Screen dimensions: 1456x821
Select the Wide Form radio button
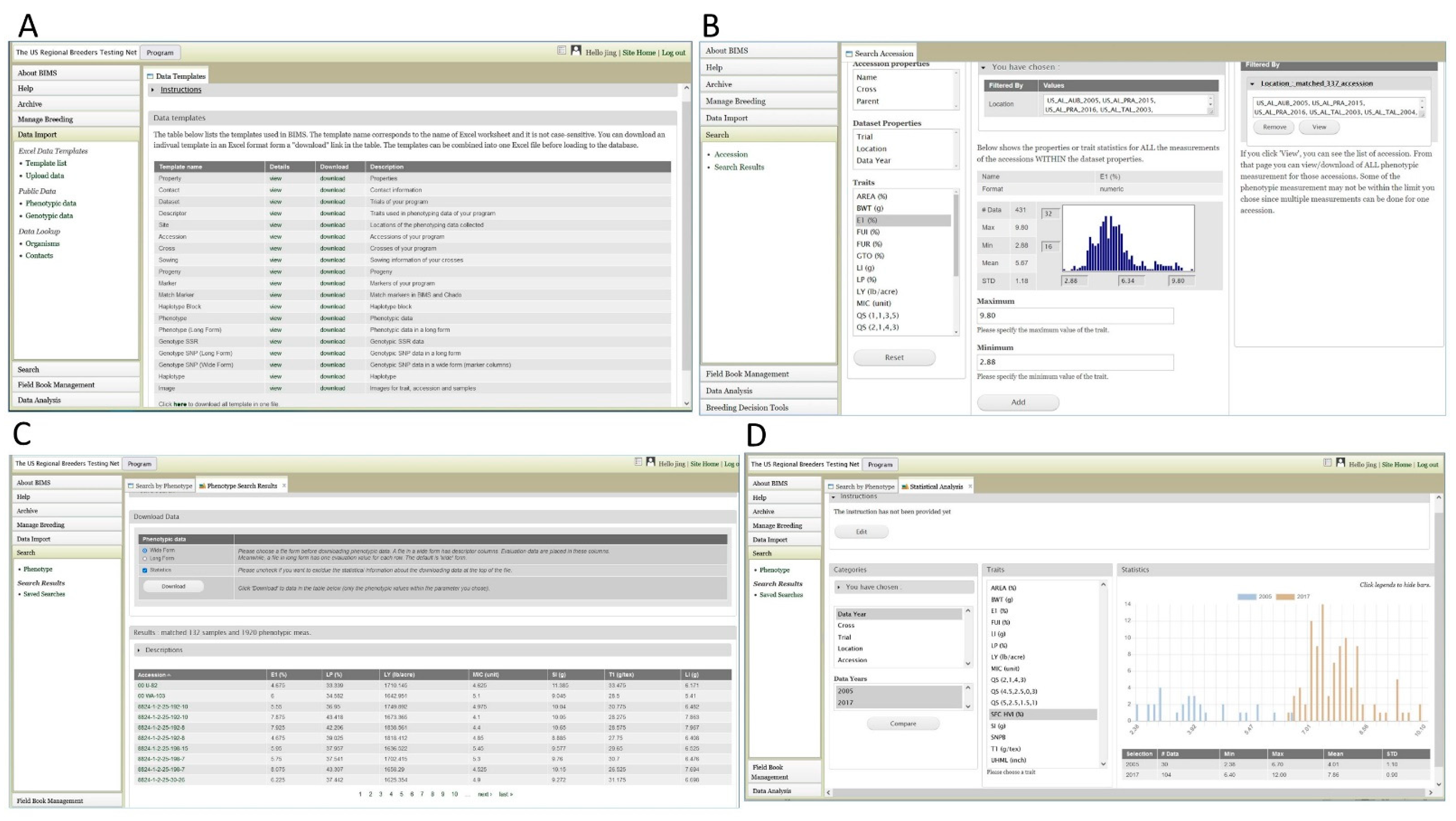tap(145, 550)
